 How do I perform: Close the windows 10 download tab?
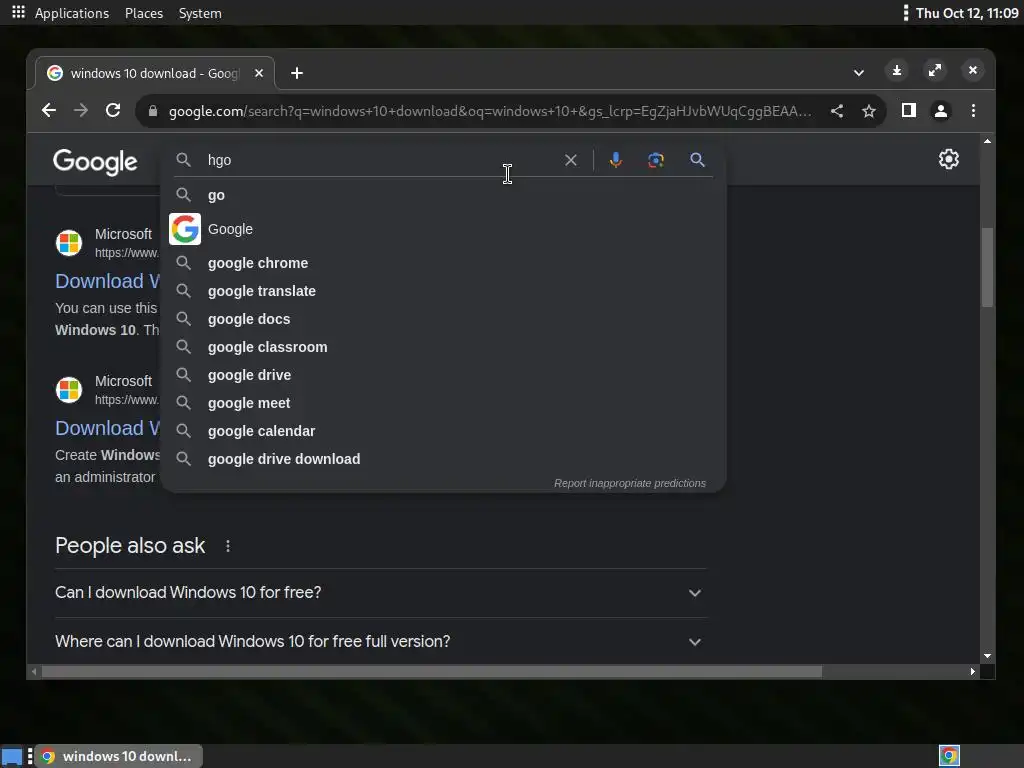click(259, 73)
